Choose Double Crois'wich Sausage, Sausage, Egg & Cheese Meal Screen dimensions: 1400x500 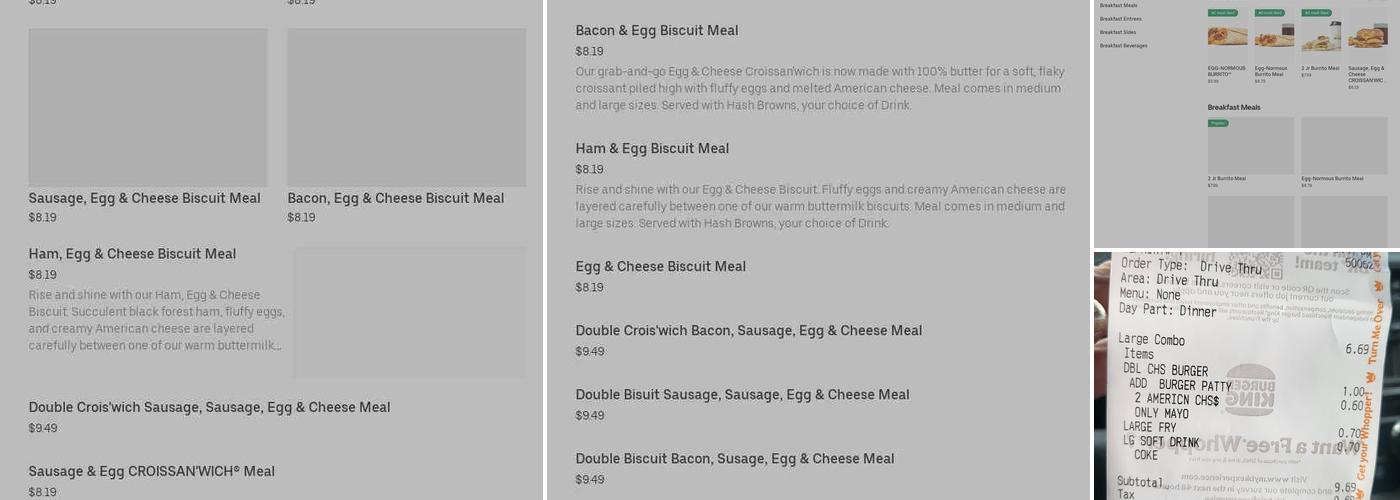209,407
